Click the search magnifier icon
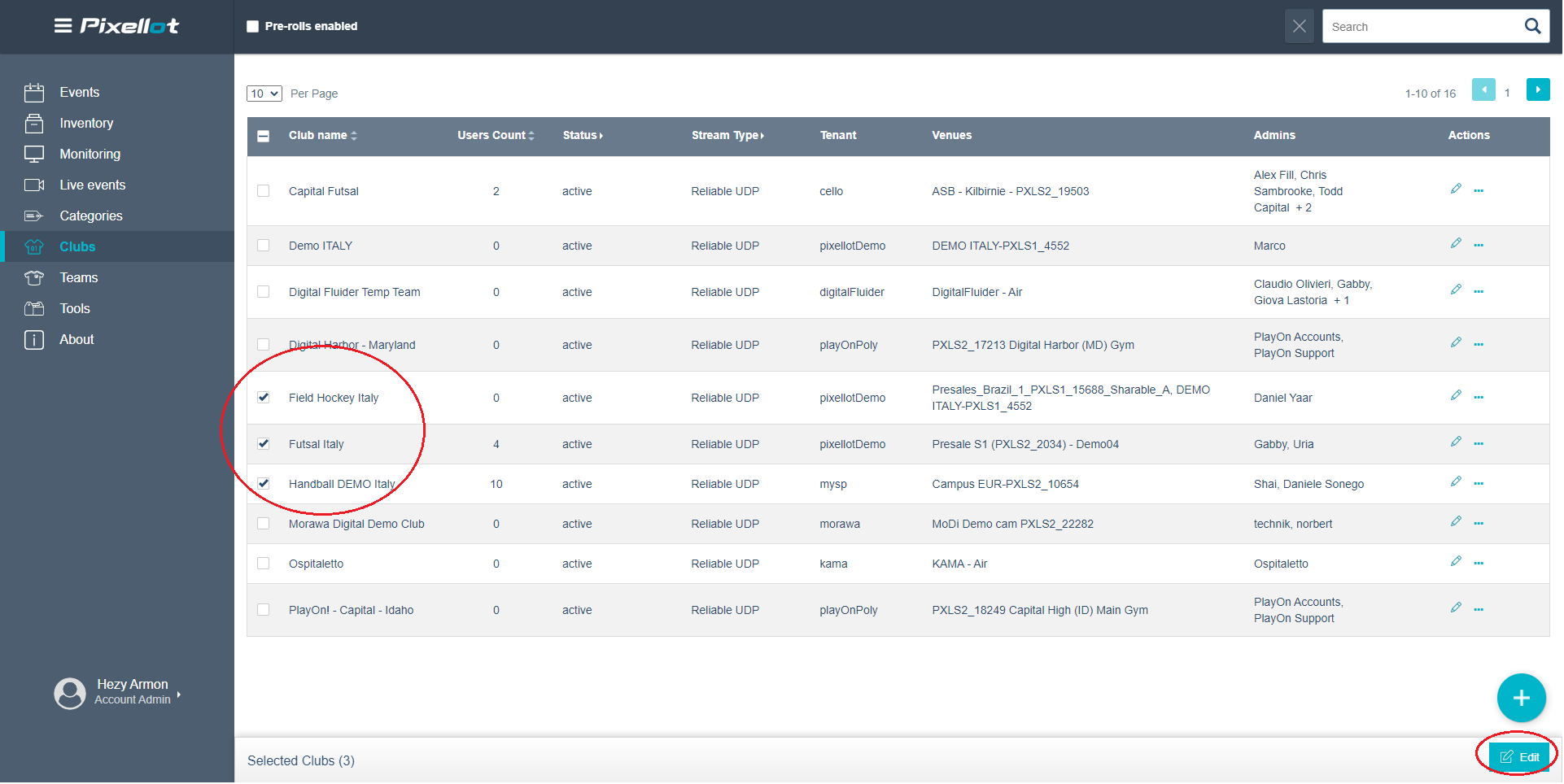The height and width of the screenshot is (784, 1564). point(1532,26)
